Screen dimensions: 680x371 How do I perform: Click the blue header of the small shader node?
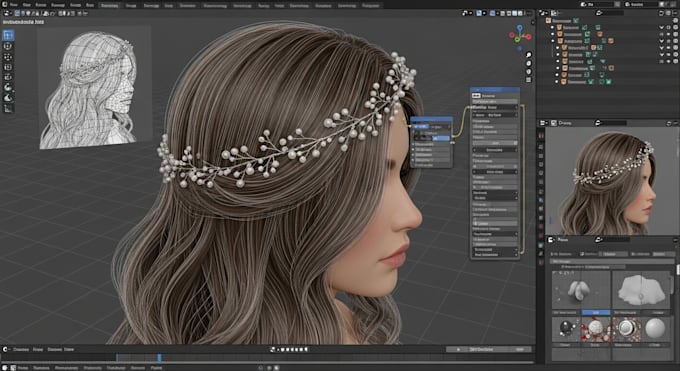(432, 119)
